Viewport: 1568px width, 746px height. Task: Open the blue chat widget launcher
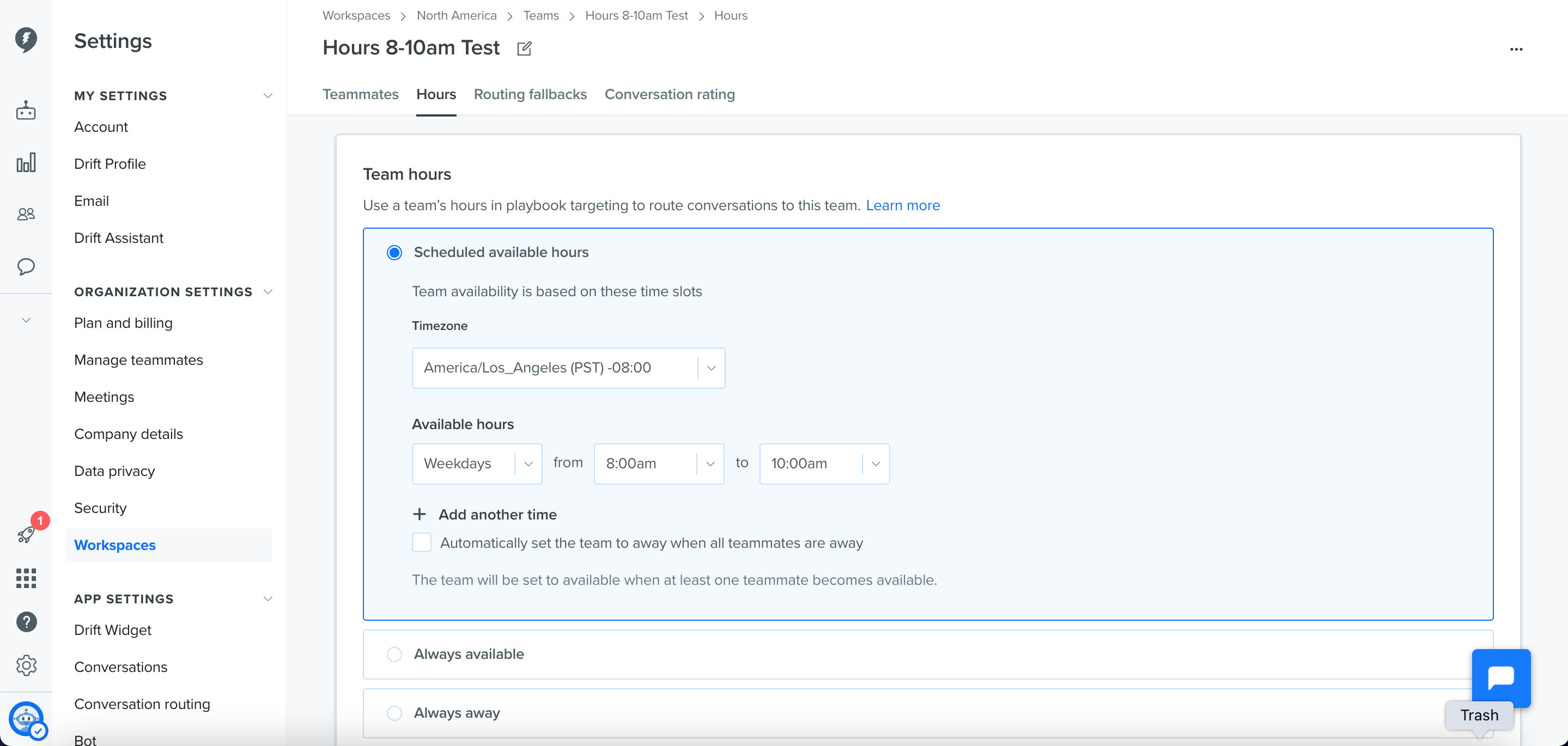tap(1501, 678)
